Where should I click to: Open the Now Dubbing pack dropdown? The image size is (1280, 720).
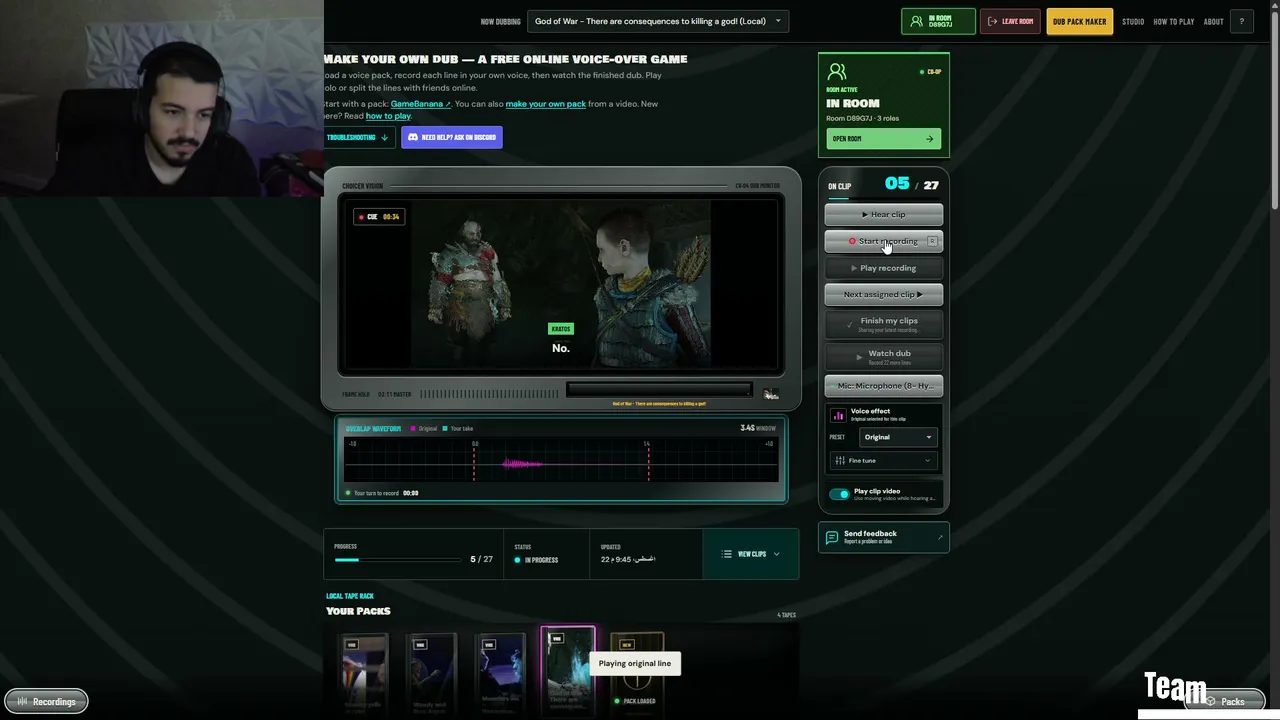(658, 21)
